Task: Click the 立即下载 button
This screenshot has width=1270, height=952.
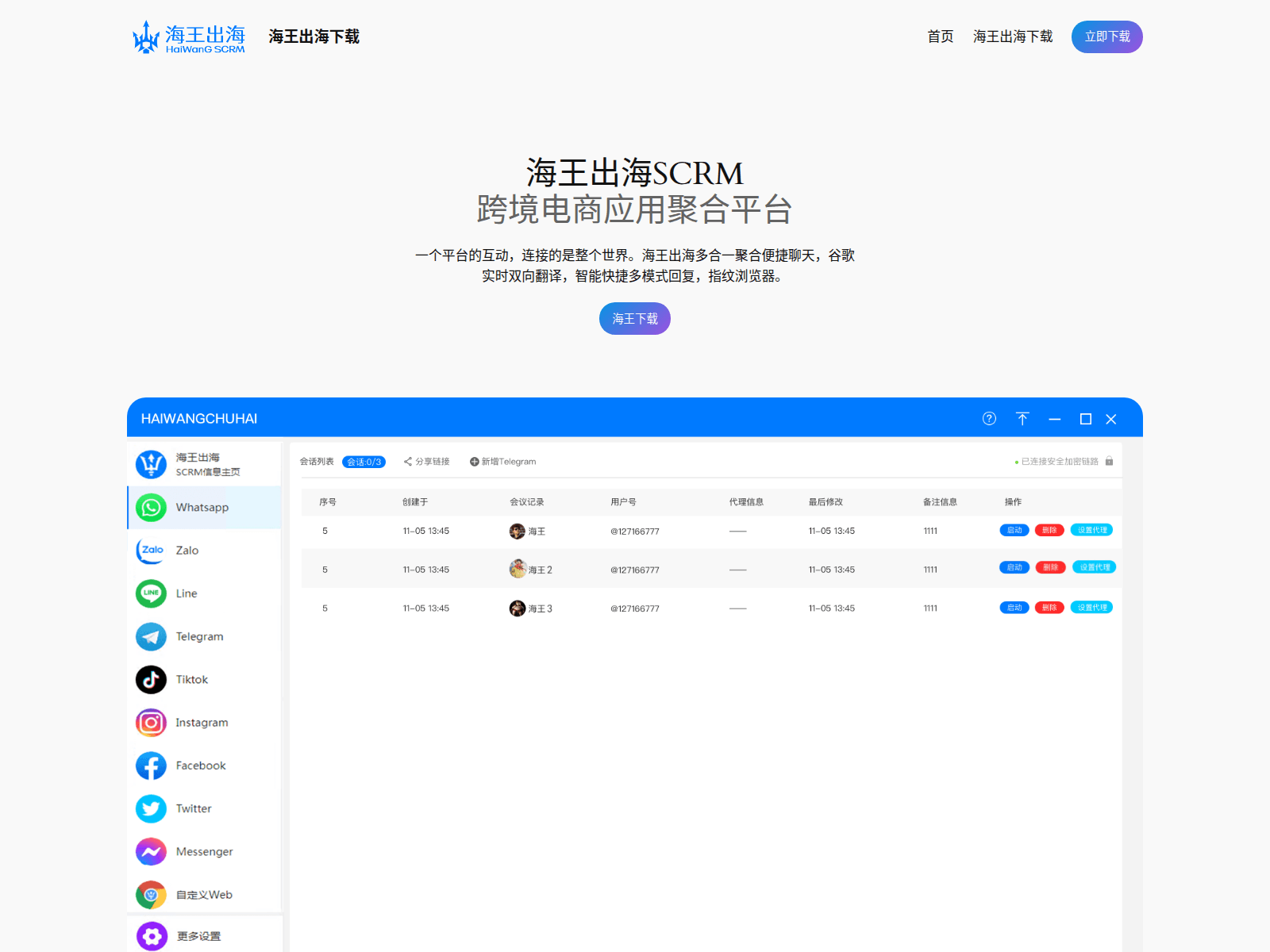Action: (x=1107, y=36)
